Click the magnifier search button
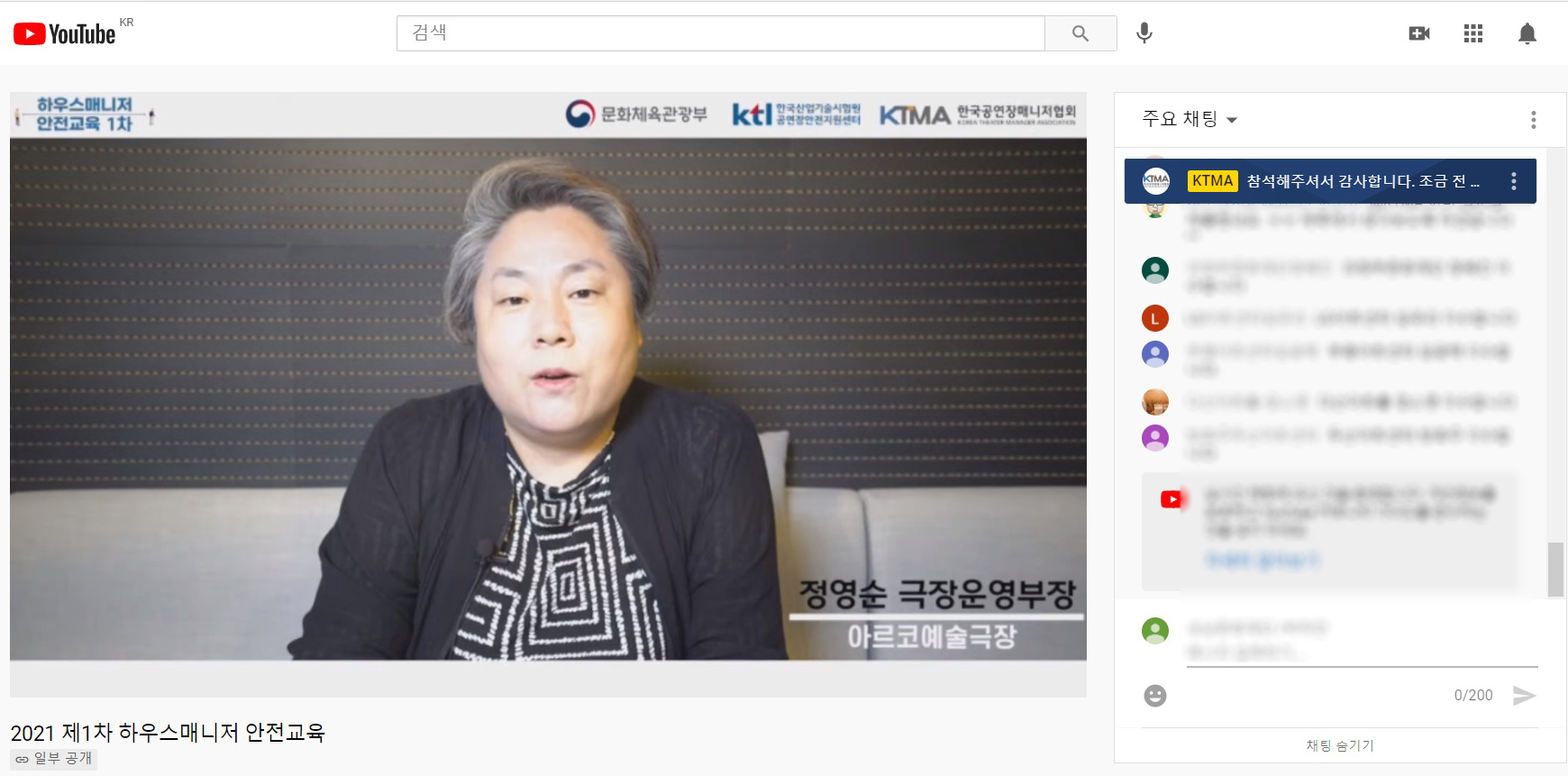 1080,33
